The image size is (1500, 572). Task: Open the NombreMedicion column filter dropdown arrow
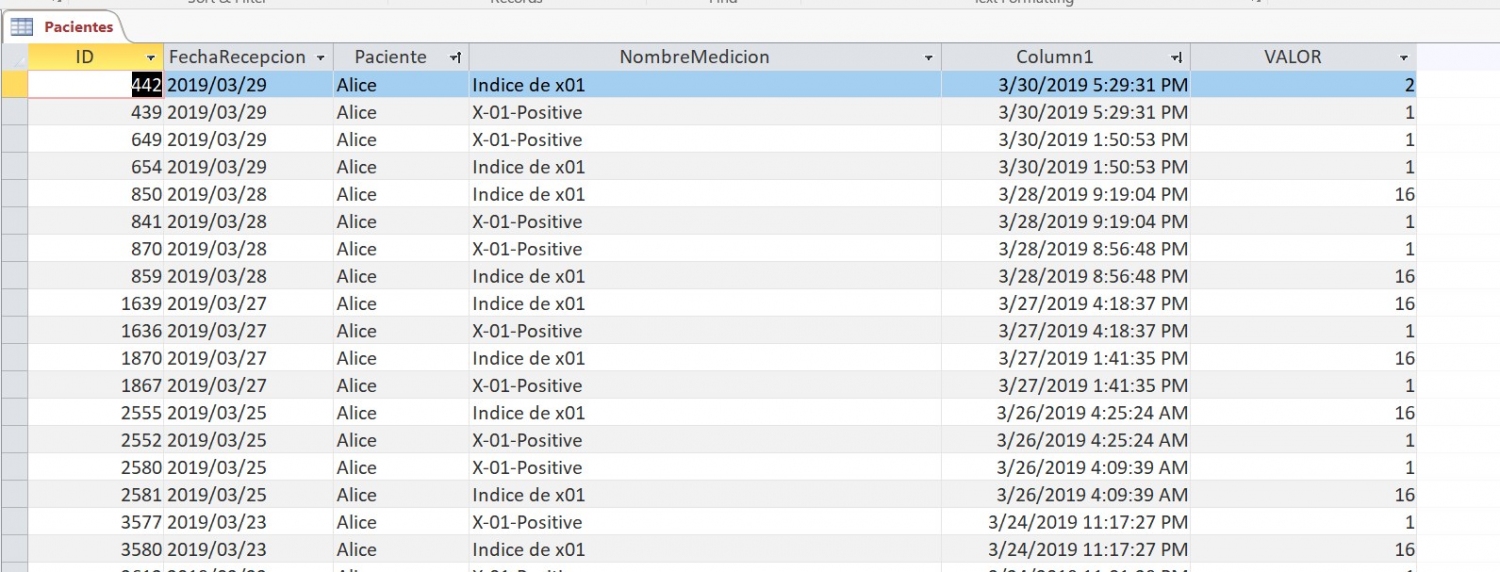coord(929,58)
